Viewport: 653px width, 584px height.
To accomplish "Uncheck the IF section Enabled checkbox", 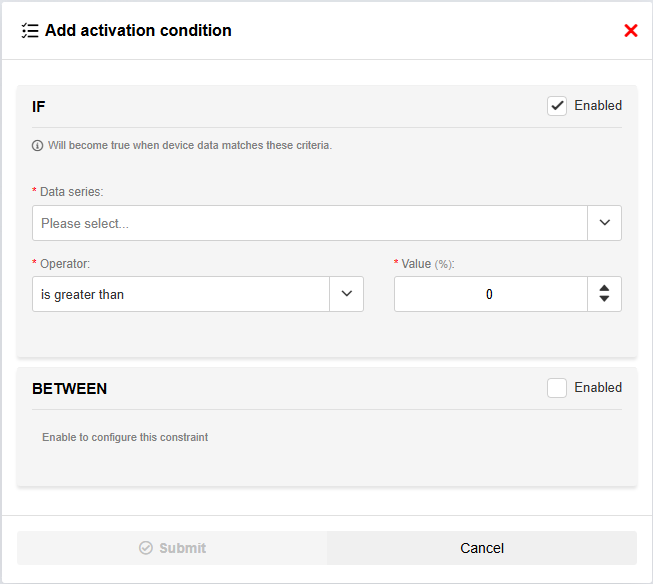I will point(557,106).
